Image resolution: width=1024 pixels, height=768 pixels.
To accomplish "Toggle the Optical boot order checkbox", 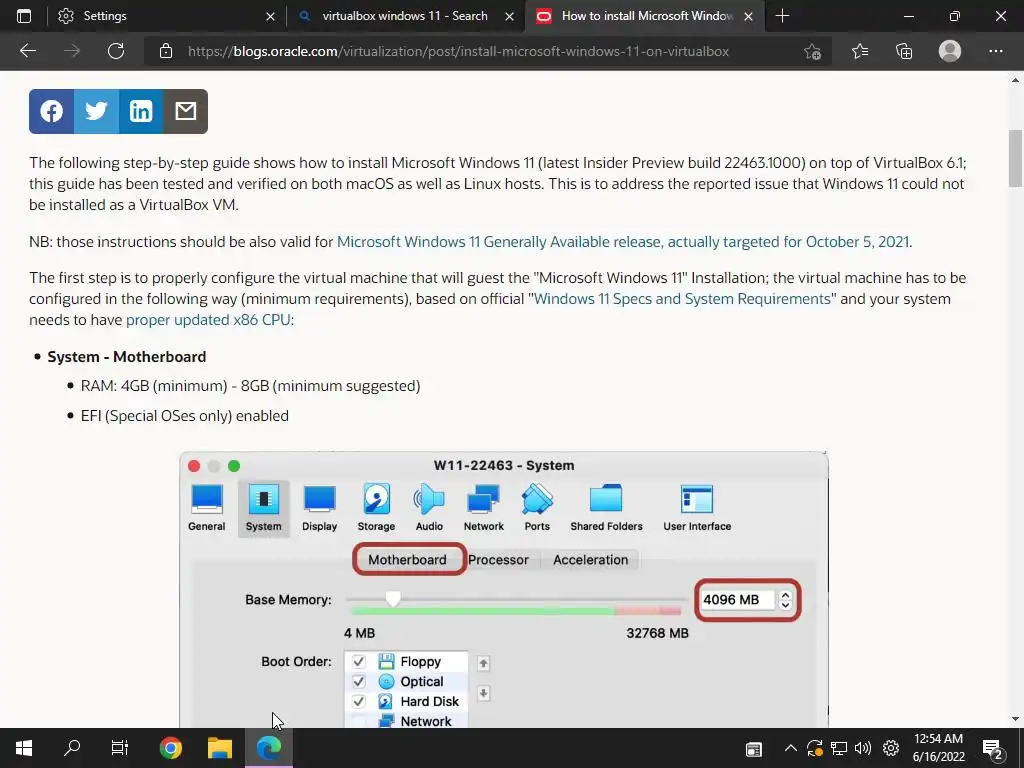I will point(359,682).
